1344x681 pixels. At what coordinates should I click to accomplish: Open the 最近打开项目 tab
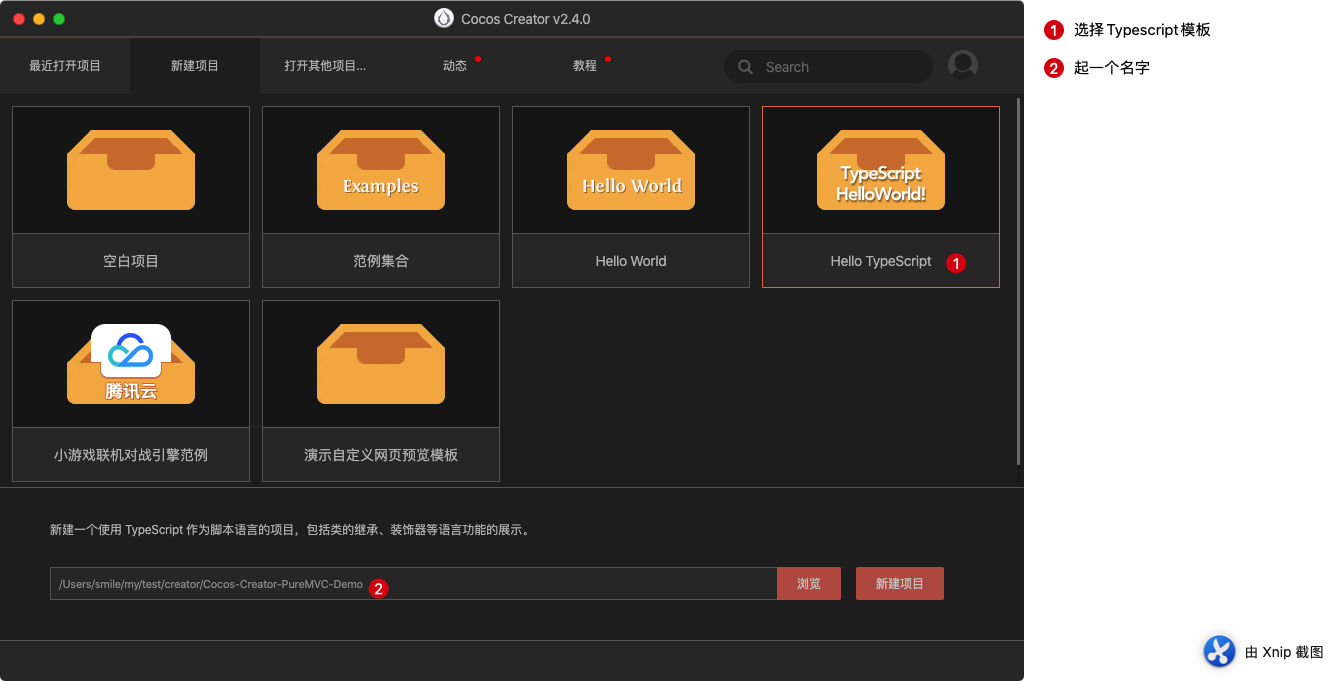pyautogui.click(x=65, y=66)
